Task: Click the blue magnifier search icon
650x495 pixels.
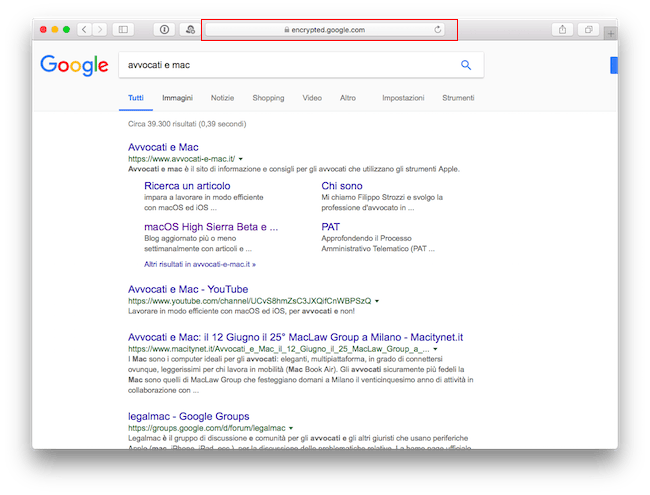Action: [x=466, y=65]
